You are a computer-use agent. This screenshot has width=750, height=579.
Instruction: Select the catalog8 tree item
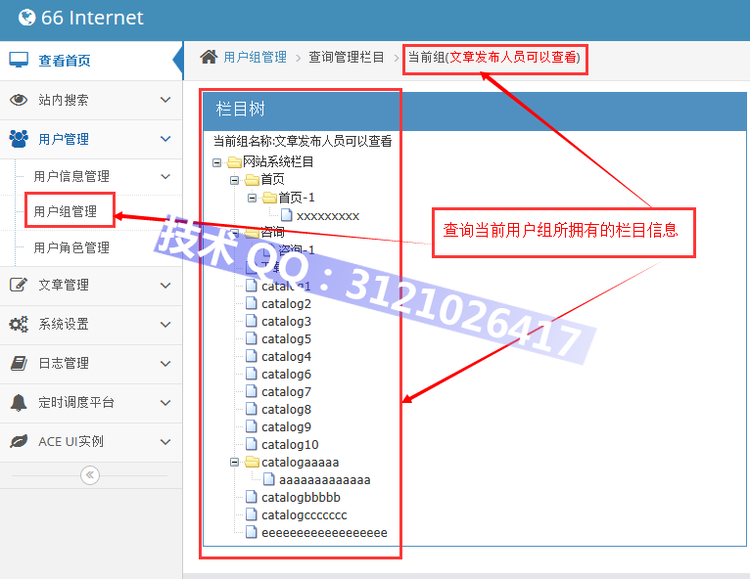(286, 409)
